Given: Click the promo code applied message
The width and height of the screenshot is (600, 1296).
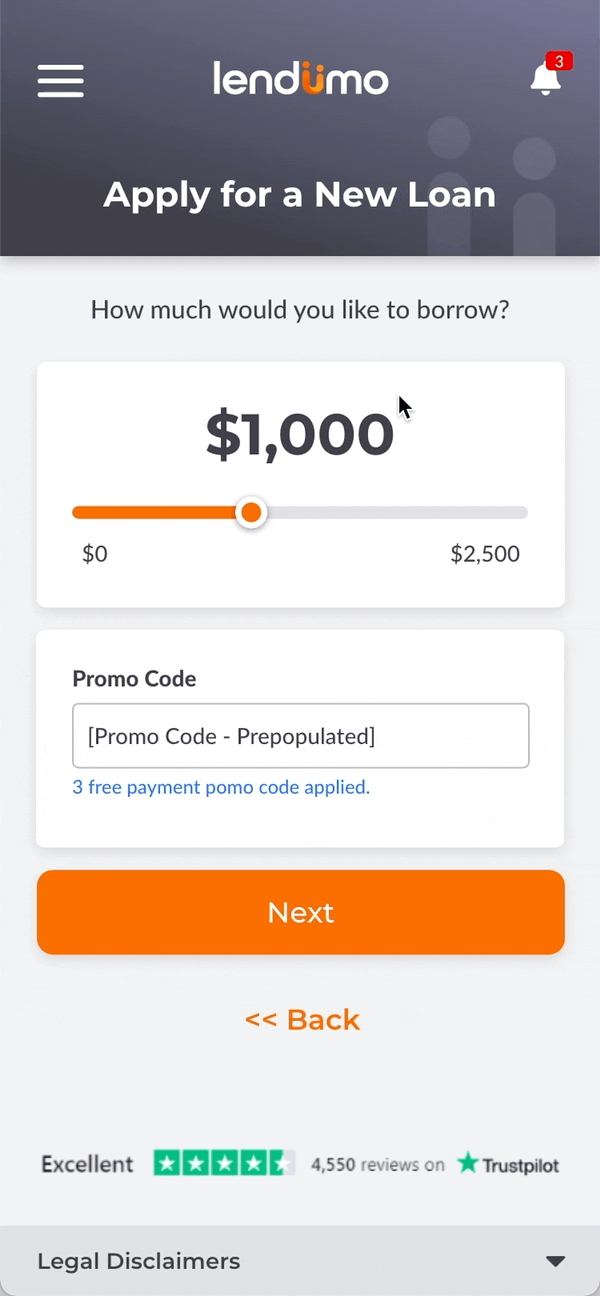Looking at the screenshot, I should 221,787.
